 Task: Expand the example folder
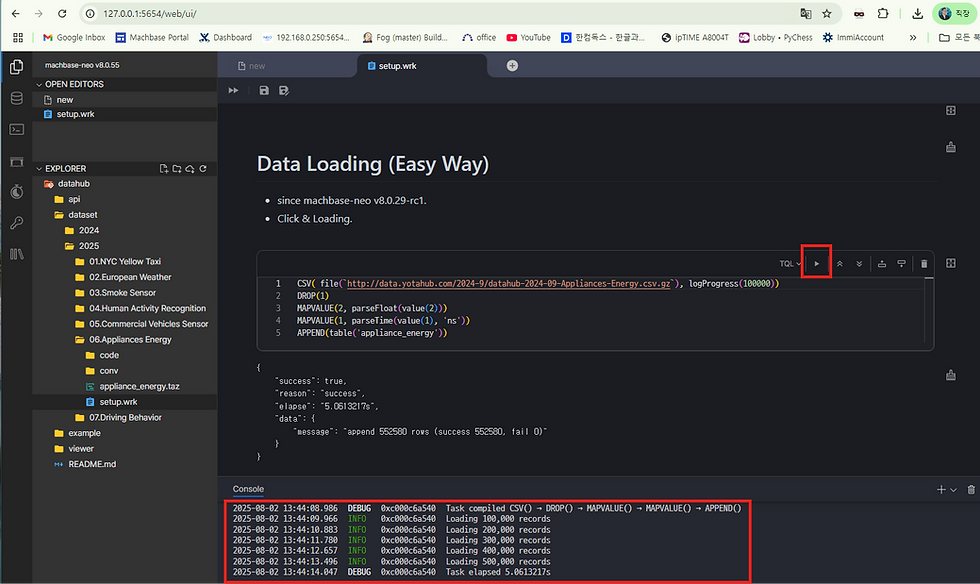point(125,434)
